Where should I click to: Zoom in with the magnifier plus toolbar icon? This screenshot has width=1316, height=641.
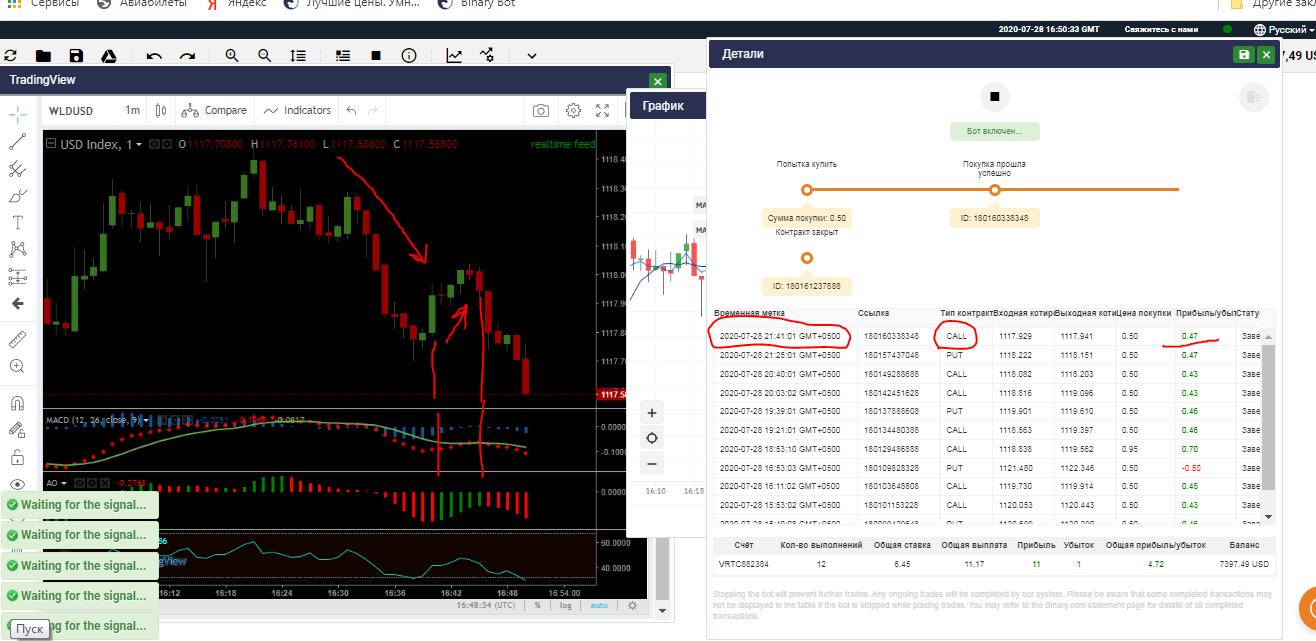tap(232, 56)
